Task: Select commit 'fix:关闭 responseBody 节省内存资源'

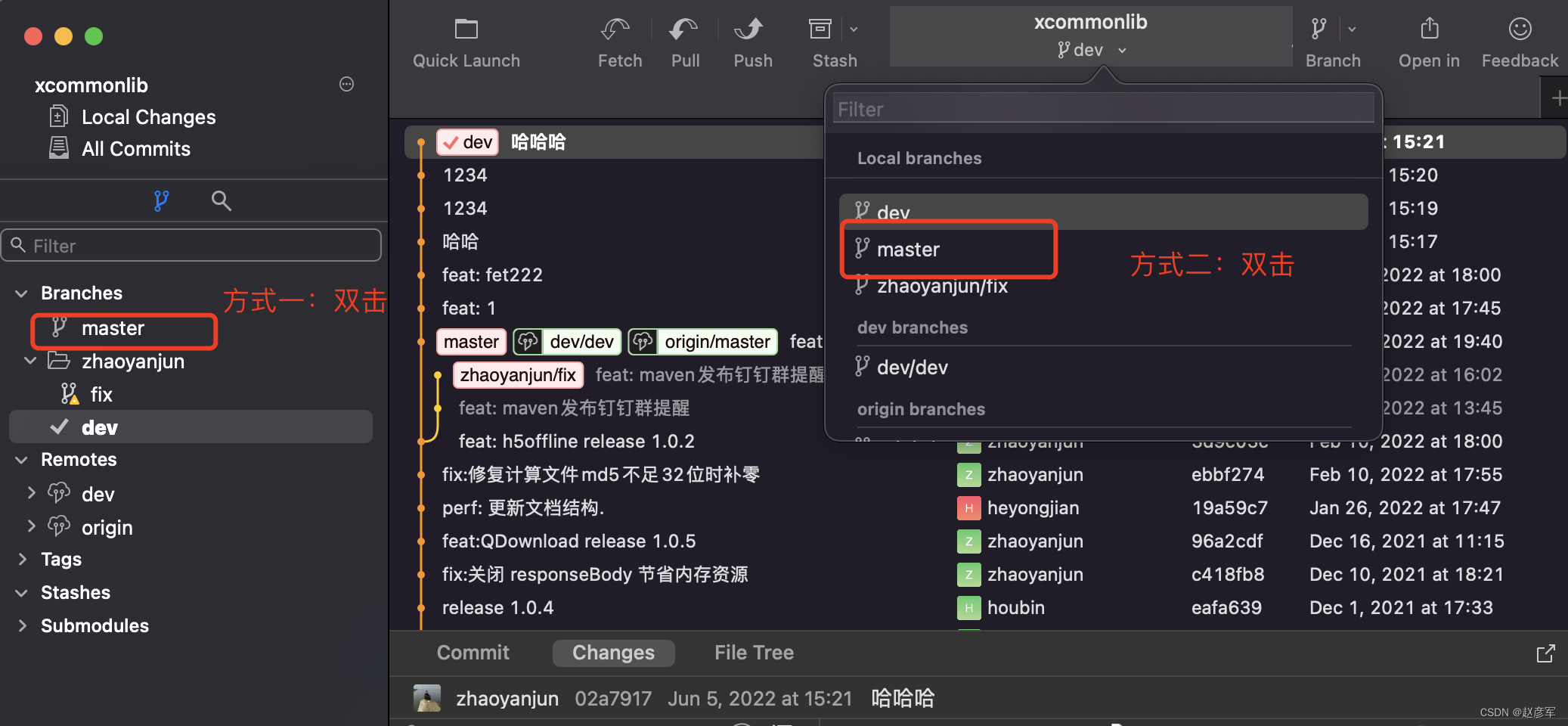Action: click(x=595, y=575)
